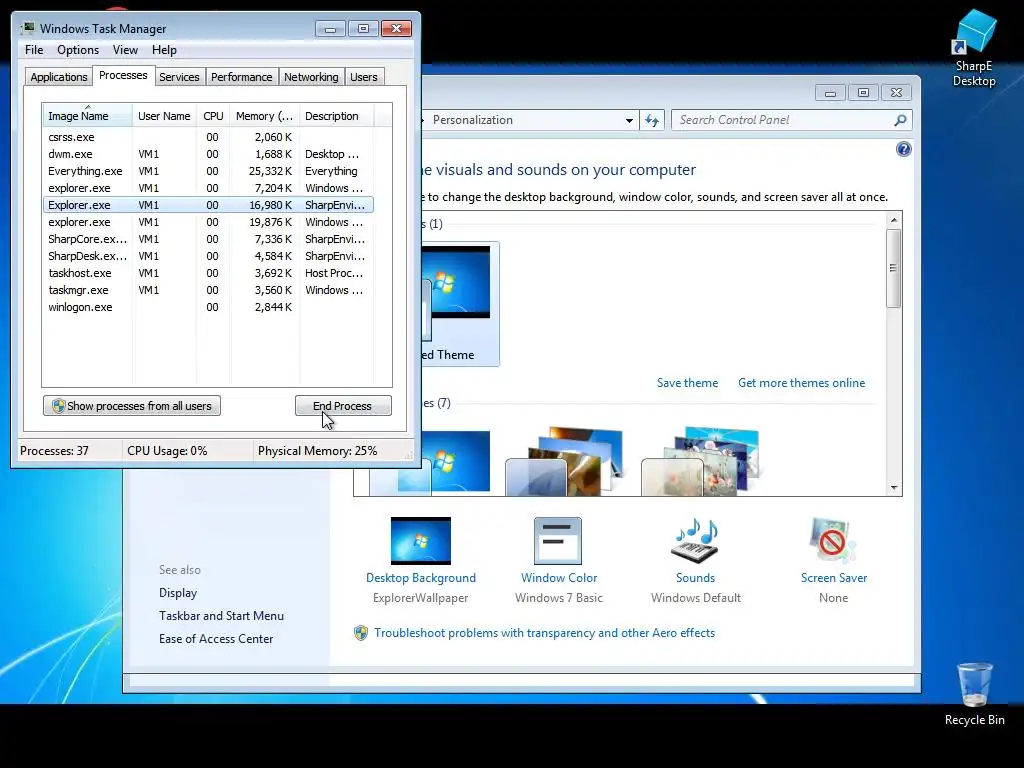1024x768 pixels.
Task: Open the Display link under See also
Action: click(x=178, y=593)
